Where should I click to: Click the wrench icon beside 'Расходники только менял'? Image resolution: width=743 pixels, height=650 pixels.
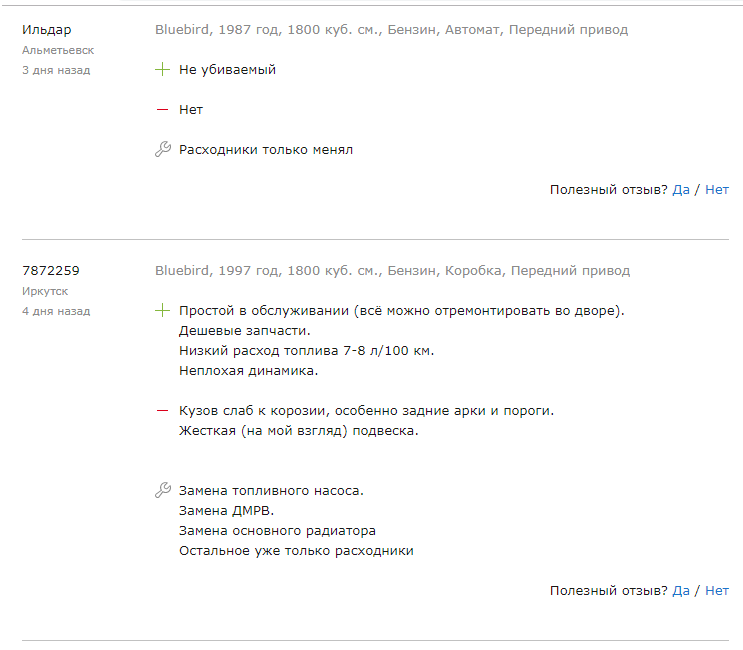pyautogui.click(x=163, y=149)
